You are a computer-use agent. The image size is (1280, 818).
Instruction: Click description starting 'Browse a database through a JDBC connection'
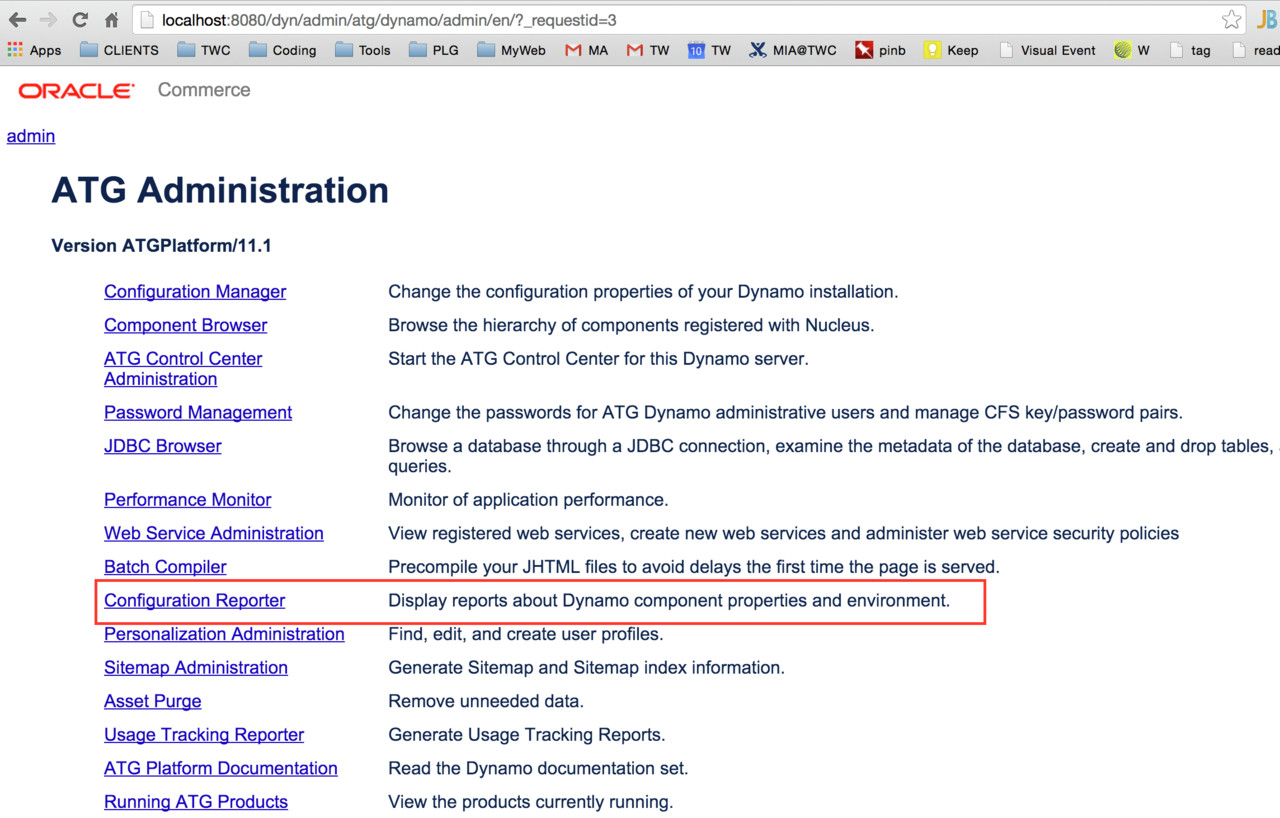tap(834, 456)
